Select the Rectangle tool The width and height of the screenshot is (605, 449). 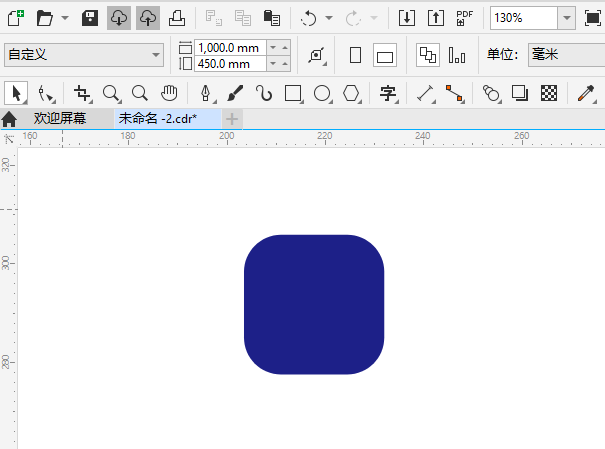tap(293, 94)
